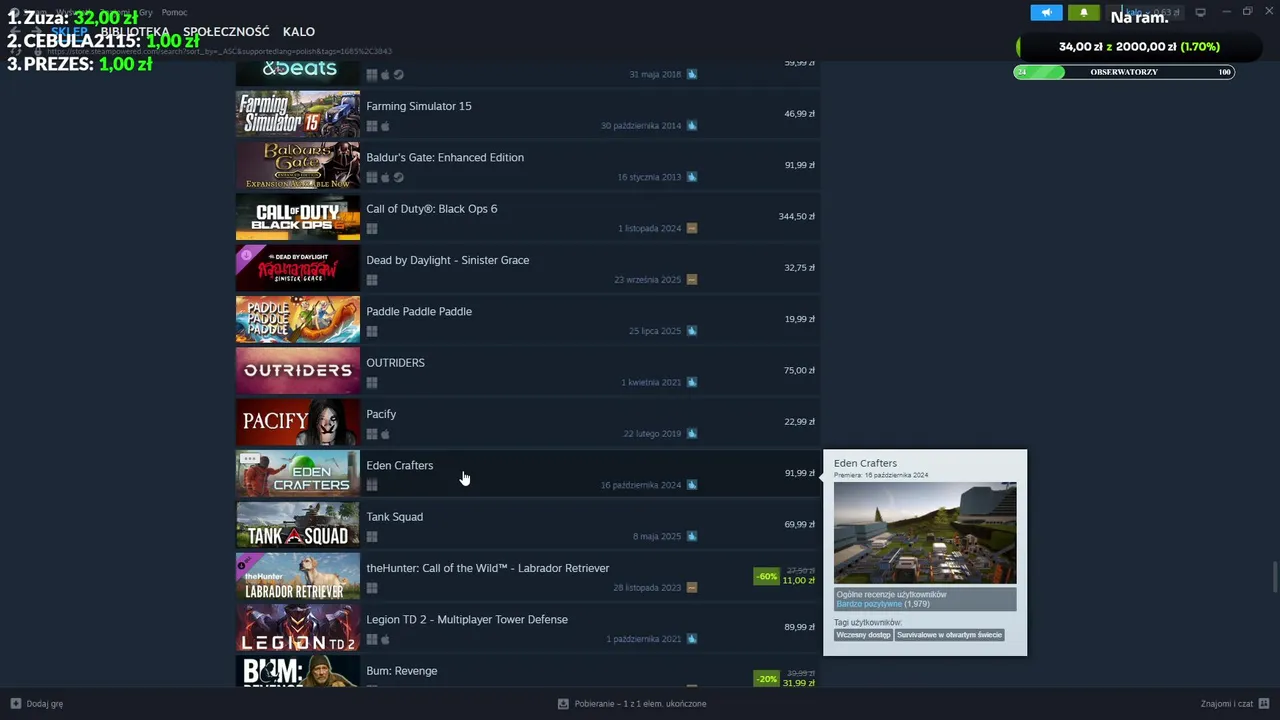
Task: Open the Gry menu
Action: click(x=146, y=12)
